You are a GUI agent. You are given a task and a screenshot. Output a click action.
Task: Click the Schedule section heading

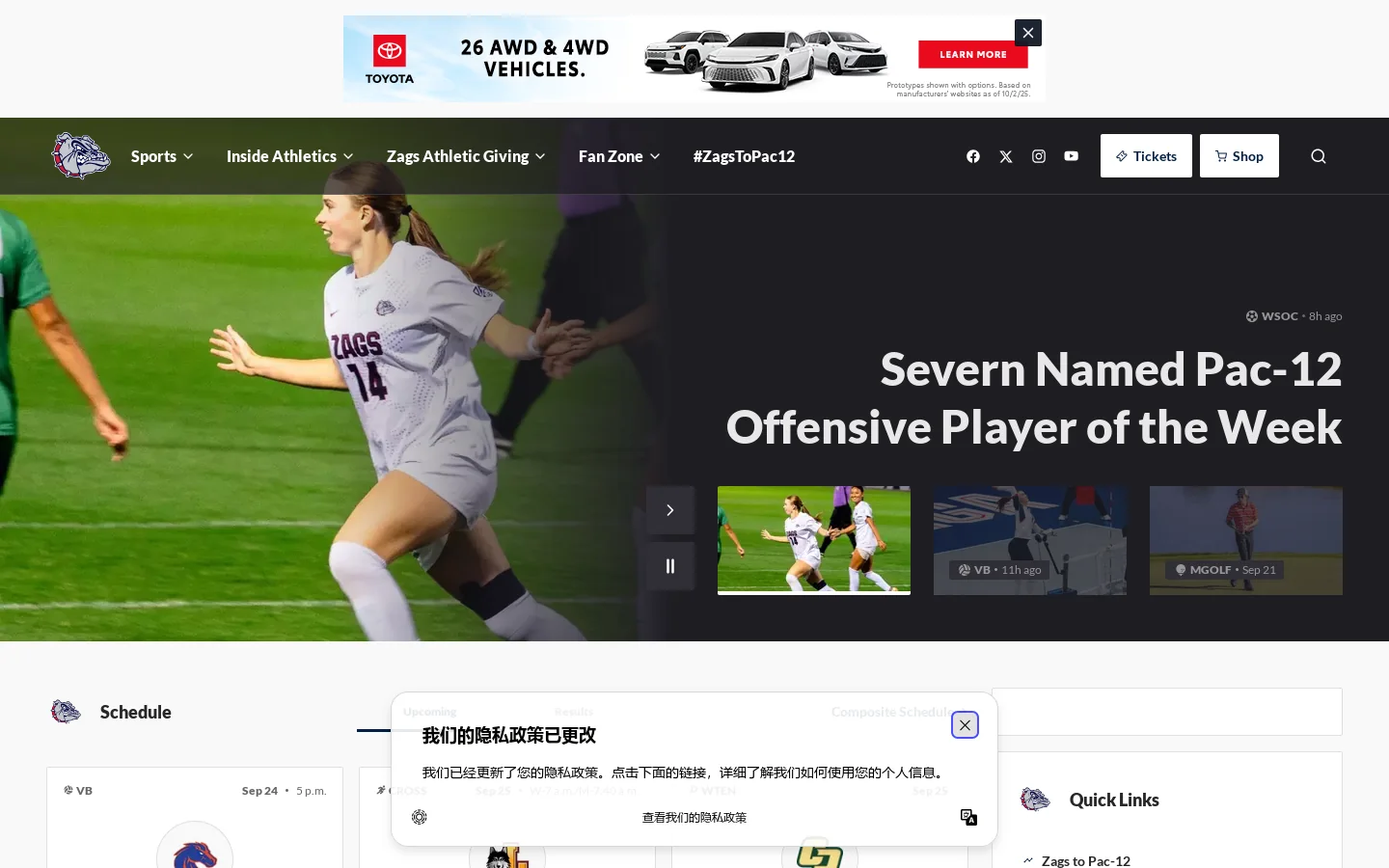[x=136, y=713]
